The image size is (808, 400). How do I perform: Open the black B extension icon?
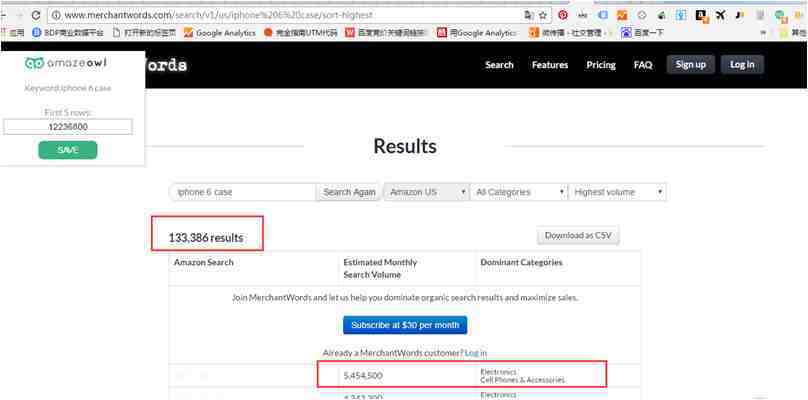tap(701, 15)
